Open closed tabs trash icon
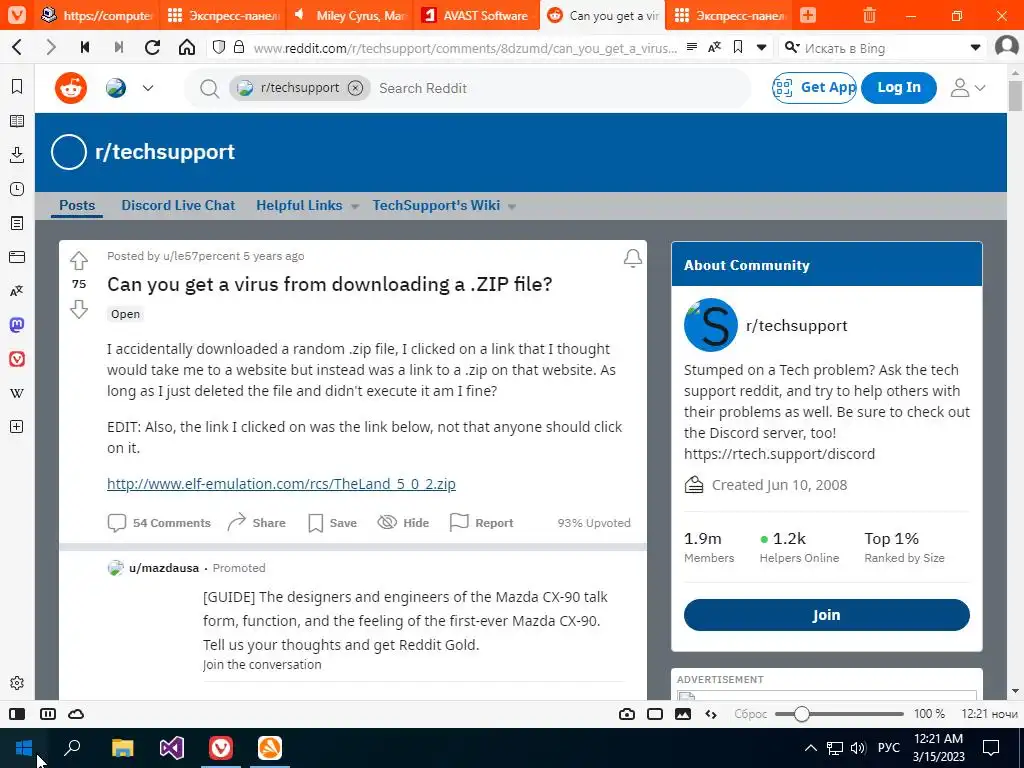 click(869, 15)
